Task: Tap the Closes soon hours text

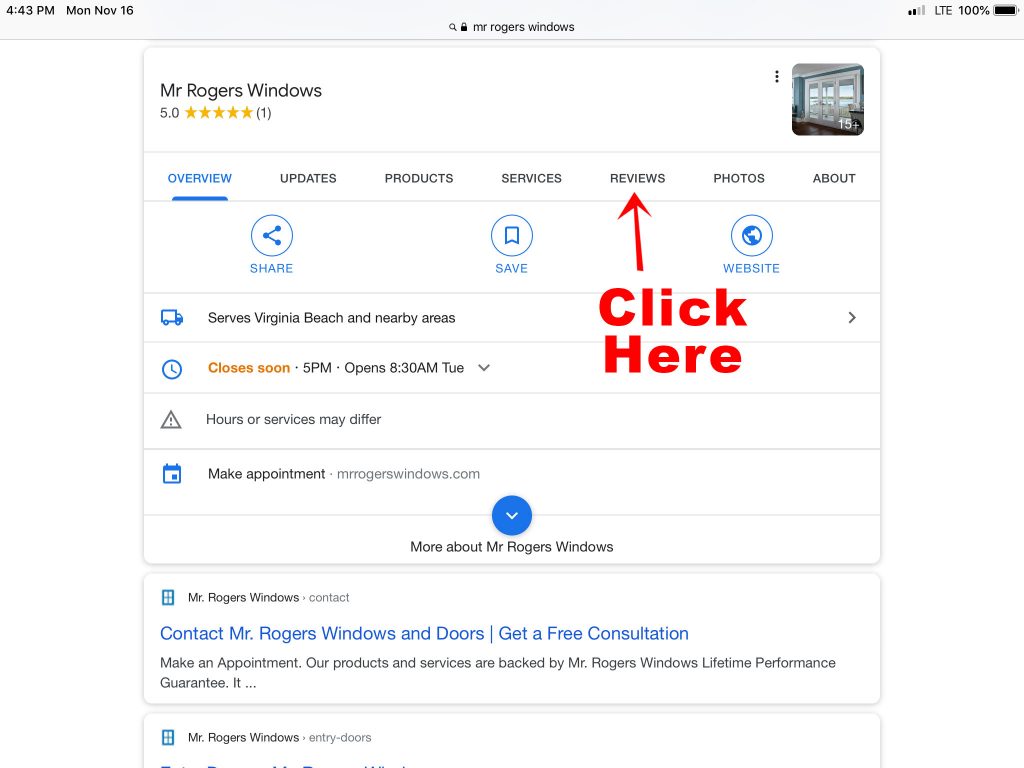Action: coord(249,368)
